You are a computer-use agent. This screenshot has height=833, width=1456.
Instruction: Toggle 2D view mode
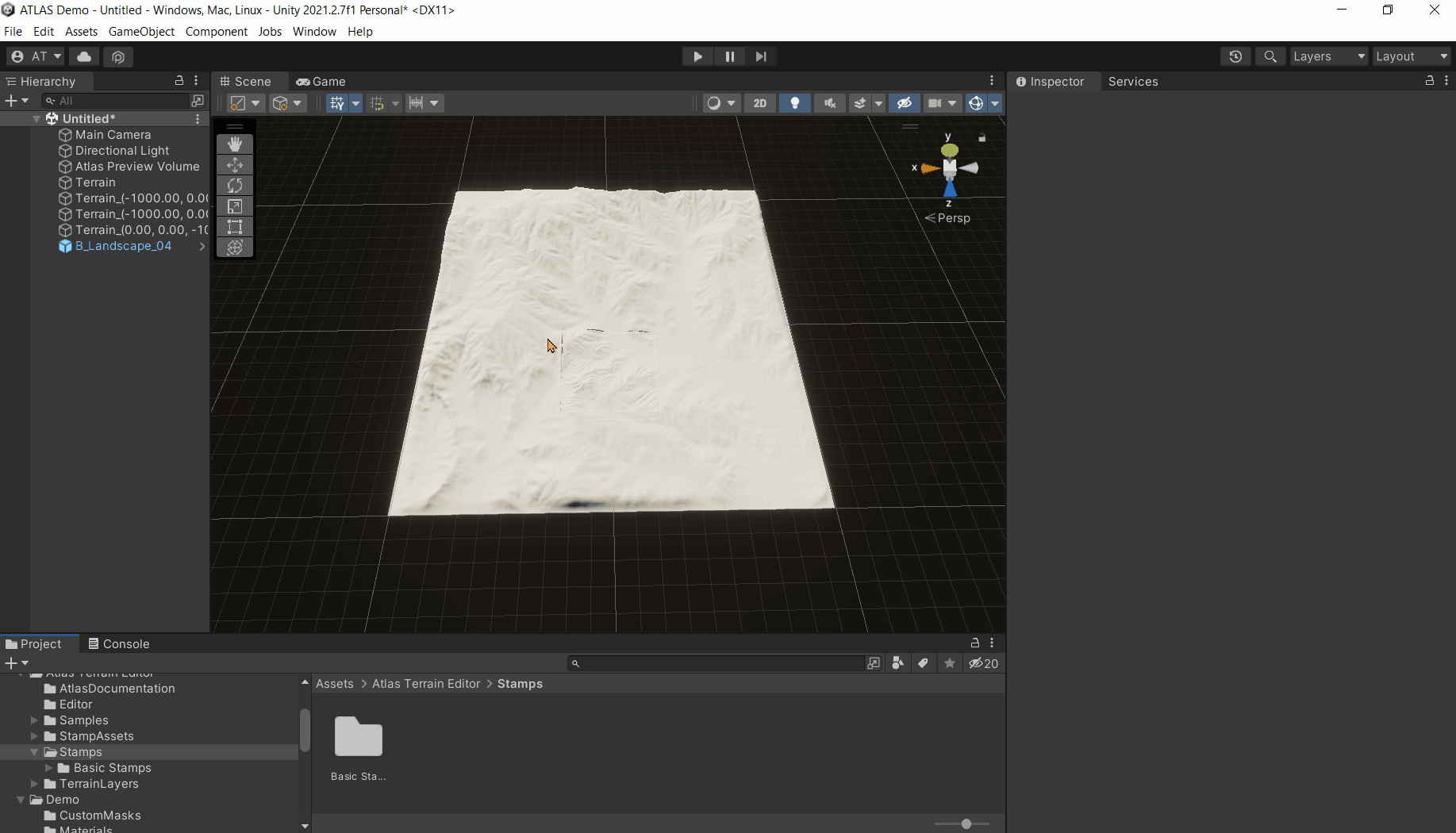coord(759,103)
